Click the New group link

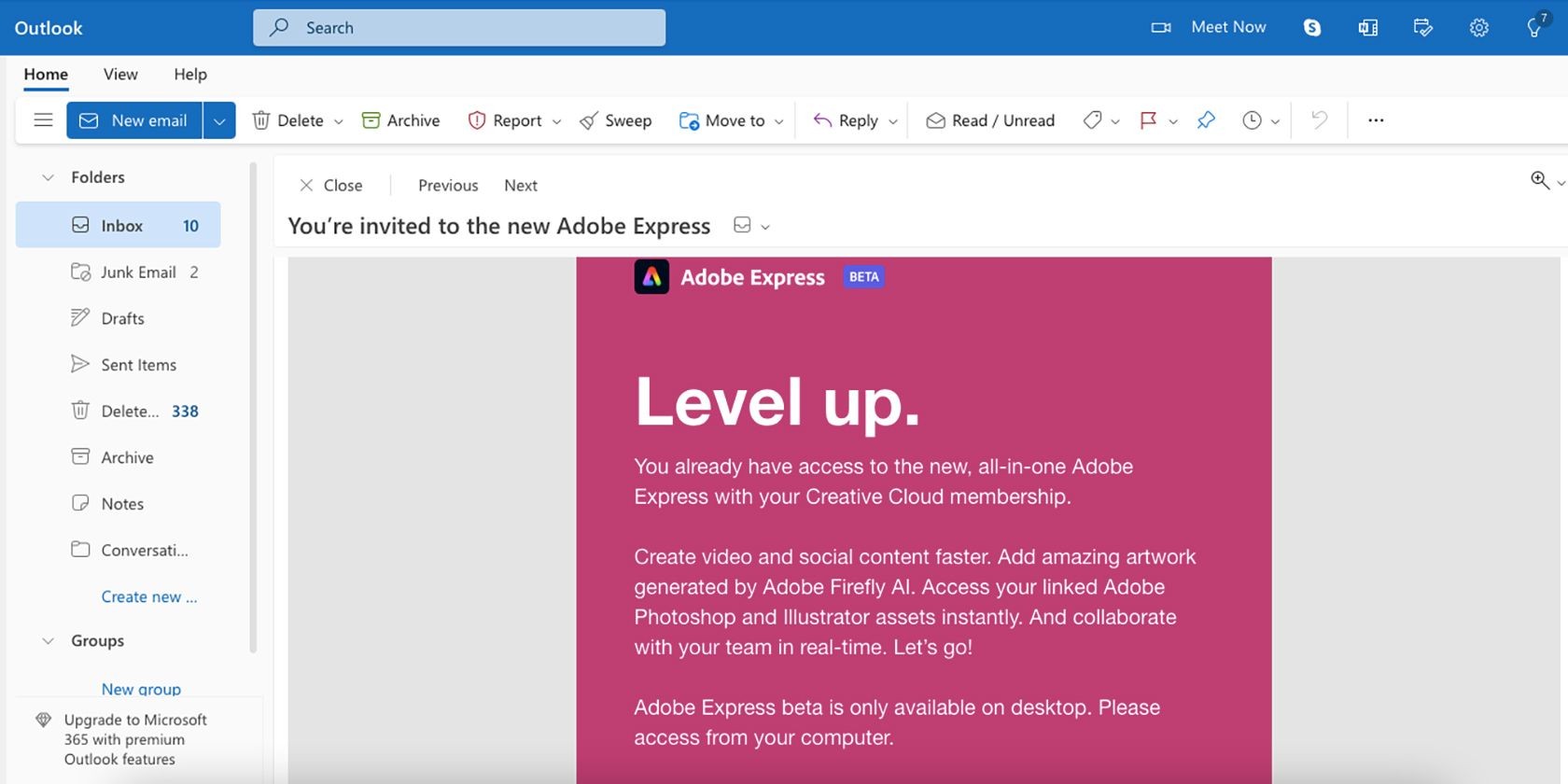[x=141, y=689]
